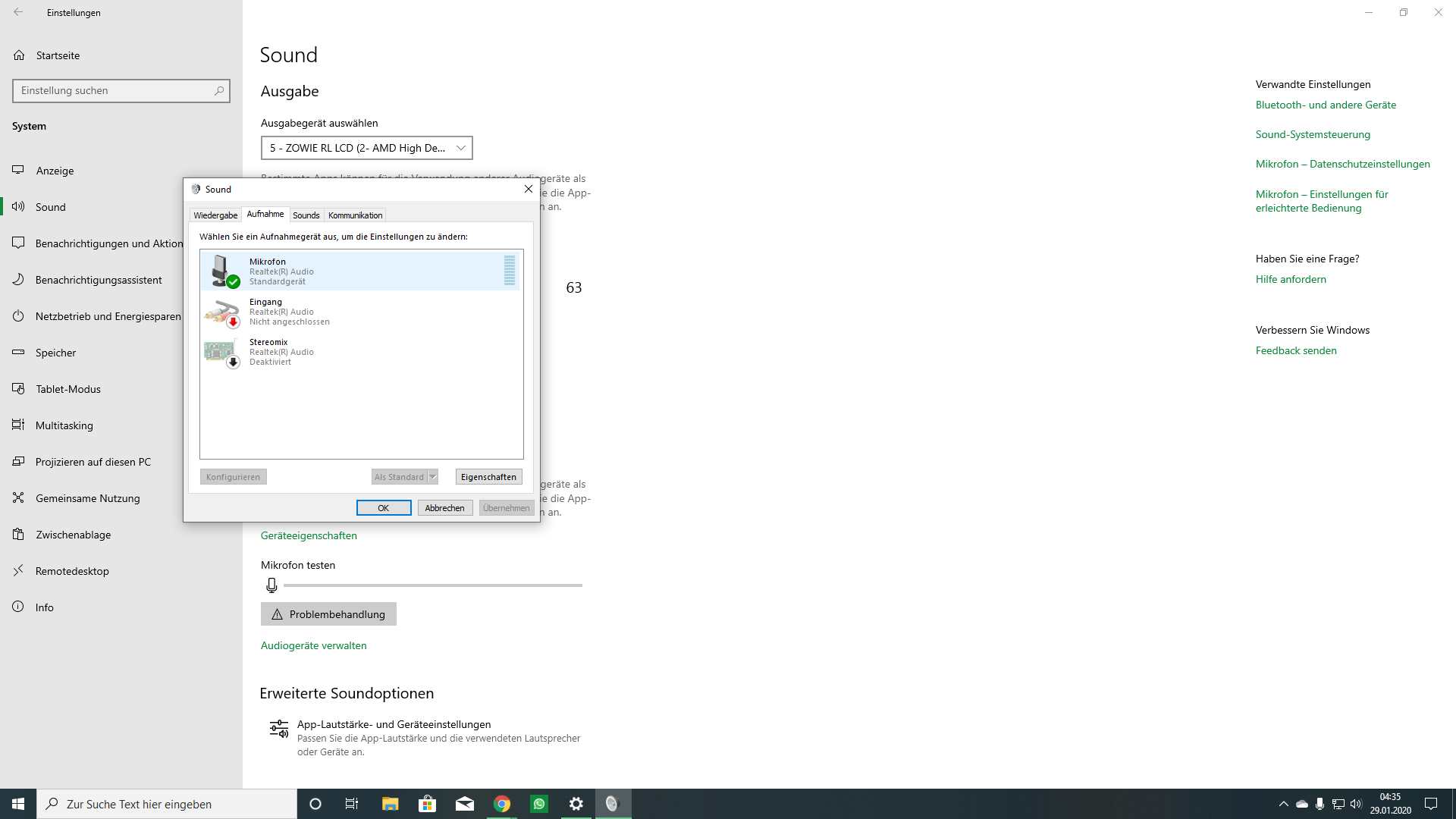The height and width of the screenshot is (819, 1456).
Task: Select Tablet-Modus in the sidebar
Action: [68, 388]
